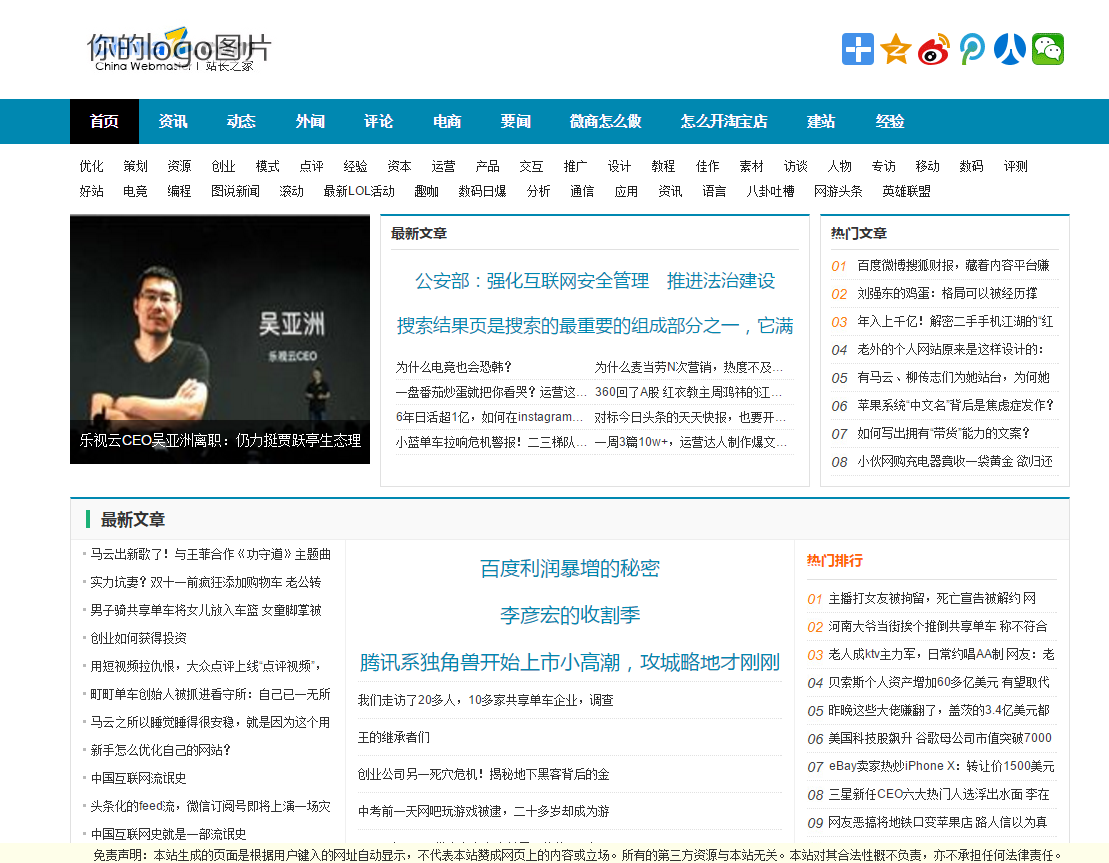Open headline 腾讯系独角兽开始上市小高潮

[x=570, y=662]
